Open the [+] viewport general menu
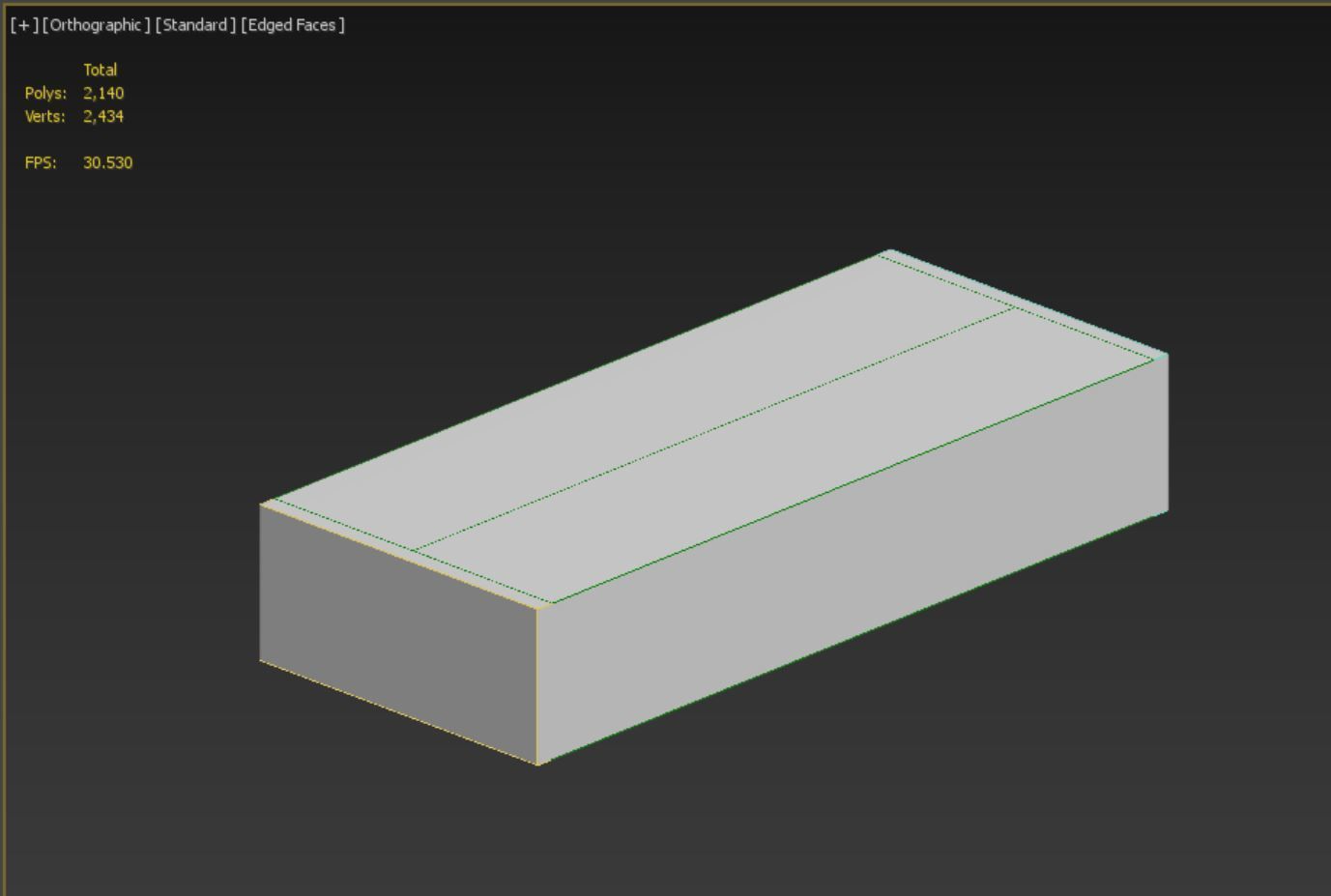Screen dimensions: 1331x896 [24, 25]
